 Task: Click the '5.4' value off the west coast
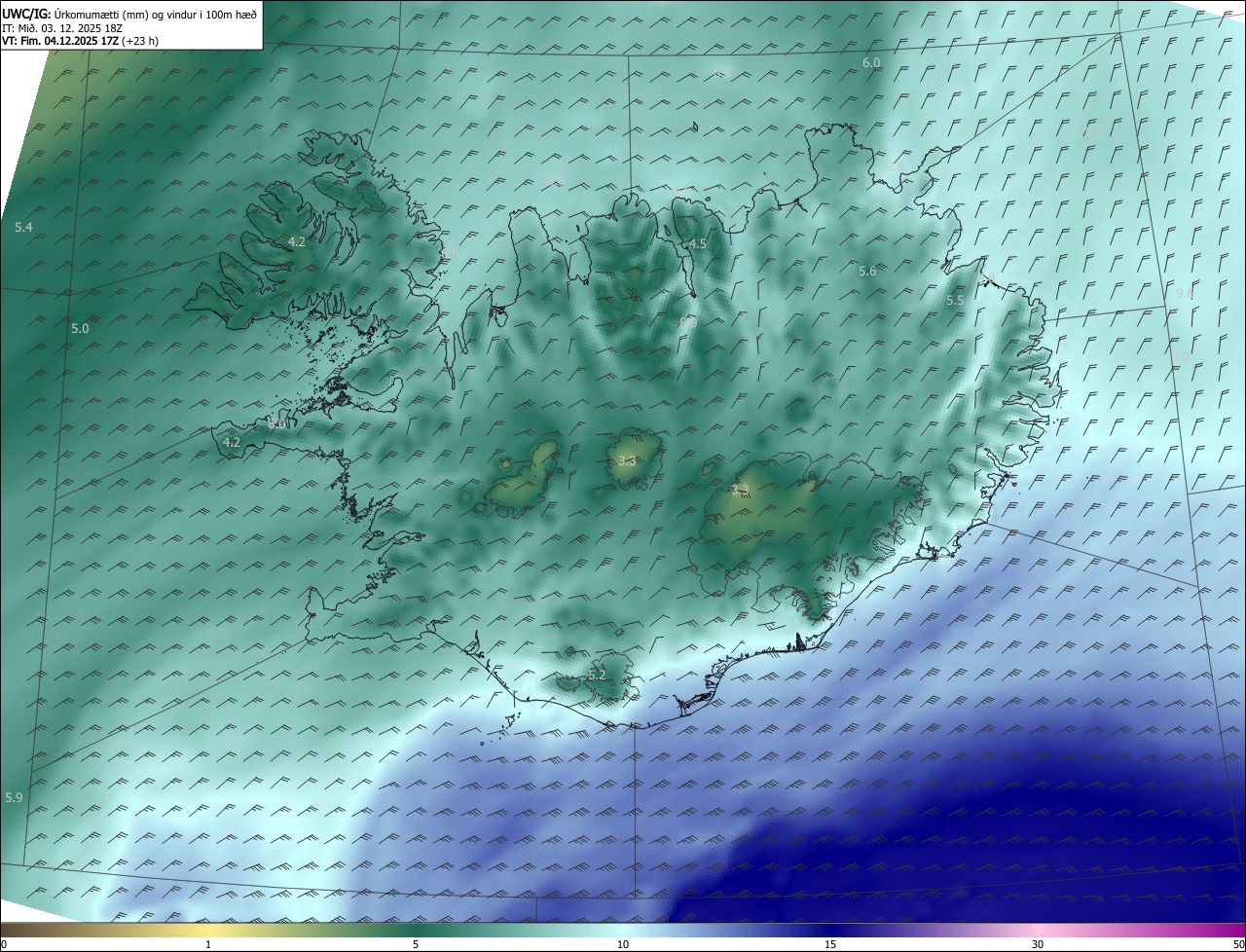tap(24, 227)
